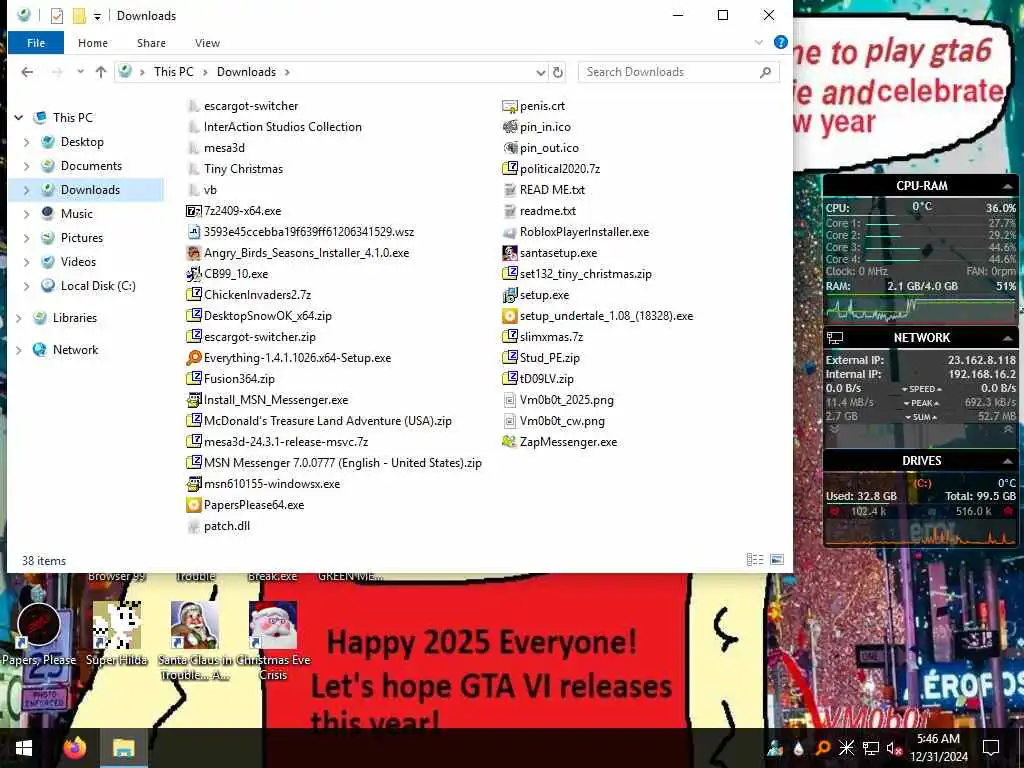Click the Install_MSN_Messenger.exe icon
Viewport: 1024px width, 768px height.
(193, 400)
